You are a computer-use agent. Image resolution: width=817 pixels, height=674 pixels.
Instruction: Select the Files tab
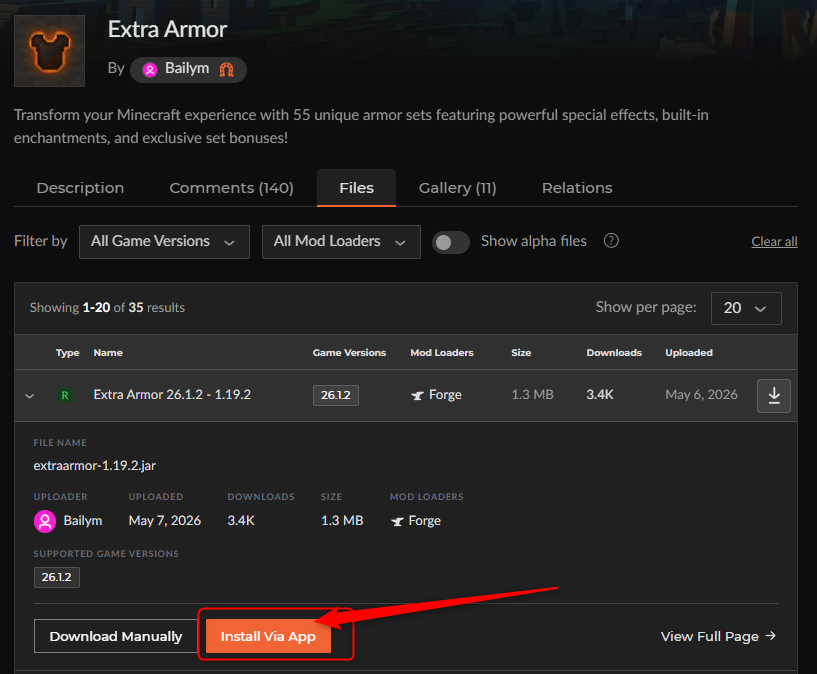(x=356, y=188)
